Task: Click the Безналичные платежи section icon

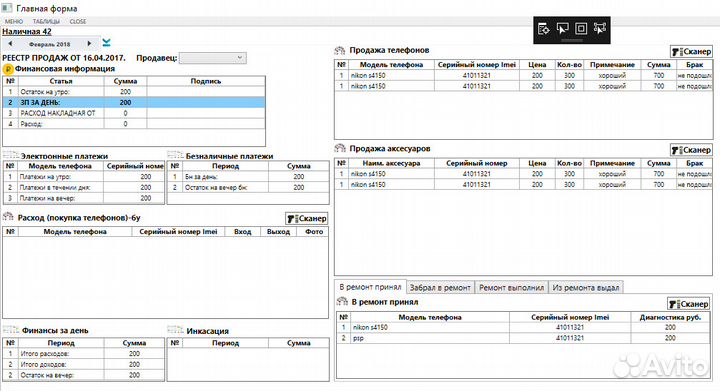Action: pyautogui.click(x=175, y=155)
